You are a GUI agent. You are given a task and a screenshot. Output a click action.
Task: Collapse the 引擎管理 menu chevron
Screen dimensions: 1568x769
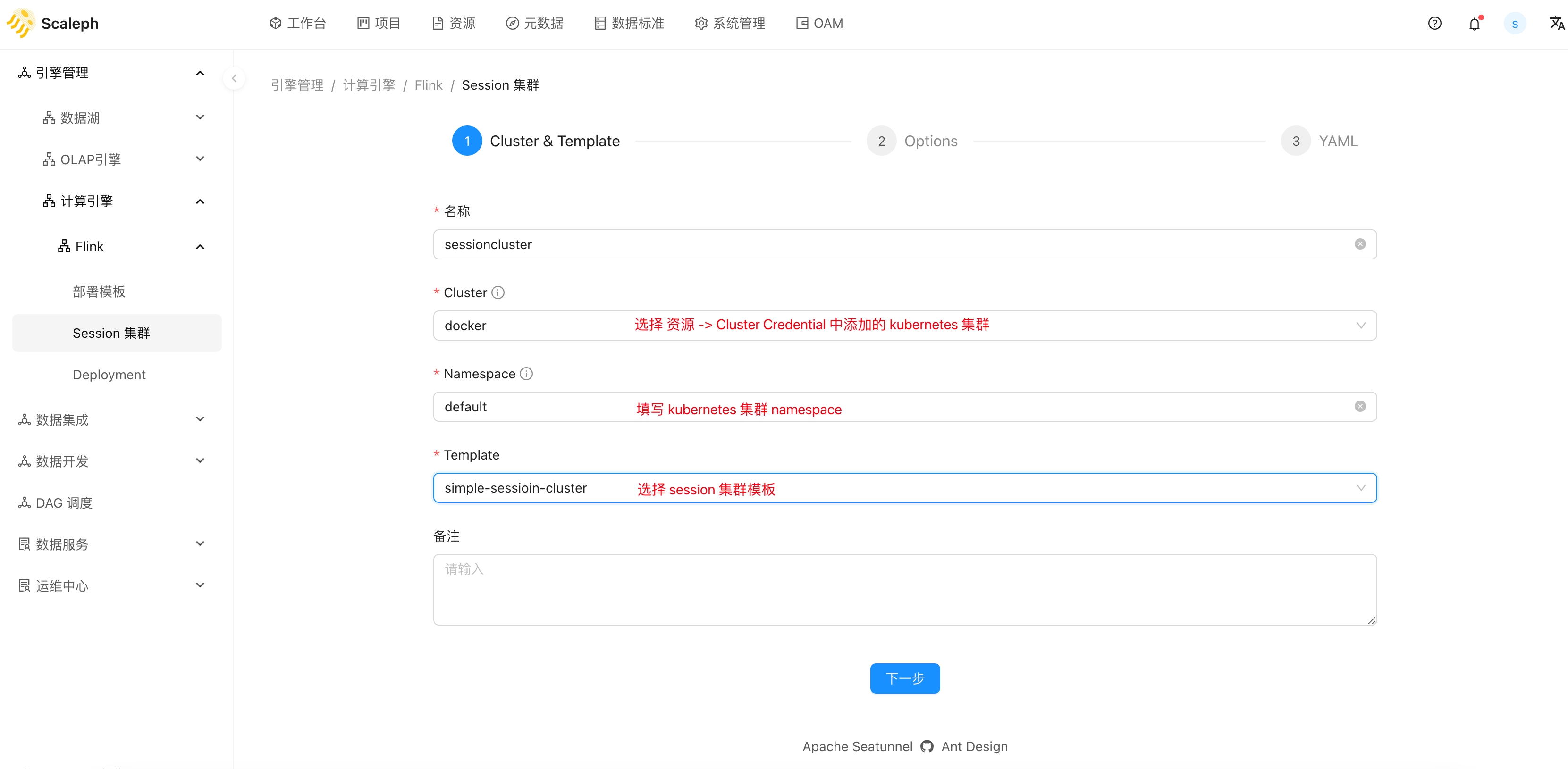200,73
